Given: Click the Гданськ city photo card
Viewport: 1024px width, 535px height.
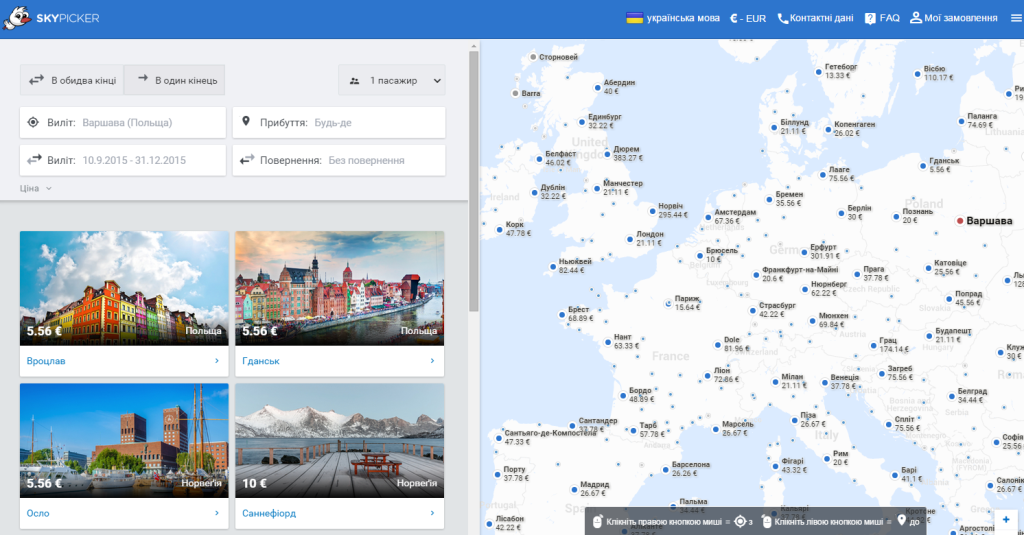Looking at the screenshot, I should click(x=340, y=288).
